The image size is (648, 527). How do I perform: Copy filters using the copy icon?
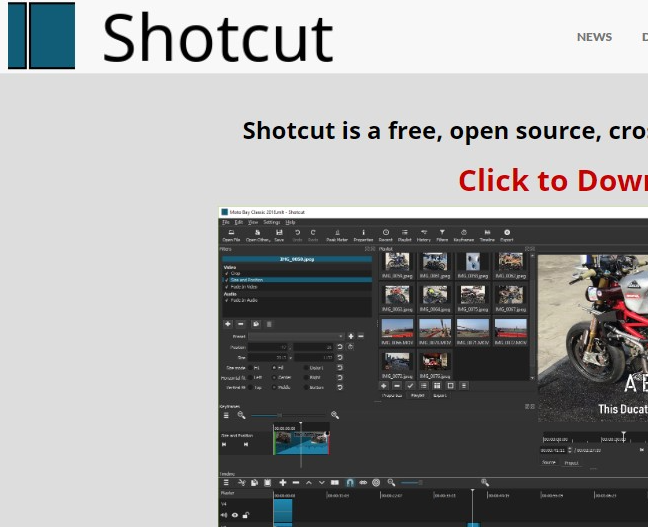click(256, 324)
